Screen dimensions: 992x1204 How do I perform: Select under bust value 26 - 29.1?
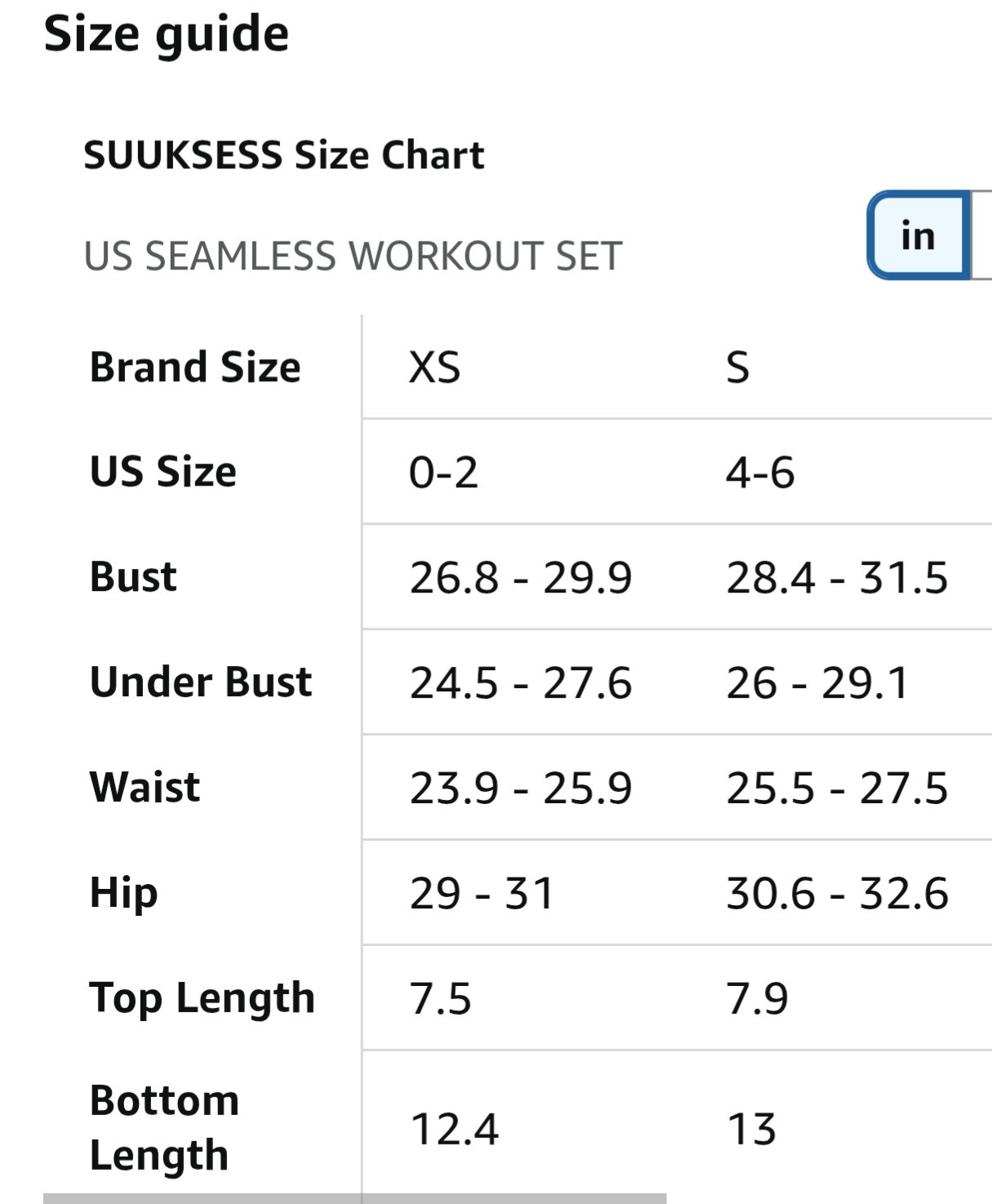tap(816, 683)
